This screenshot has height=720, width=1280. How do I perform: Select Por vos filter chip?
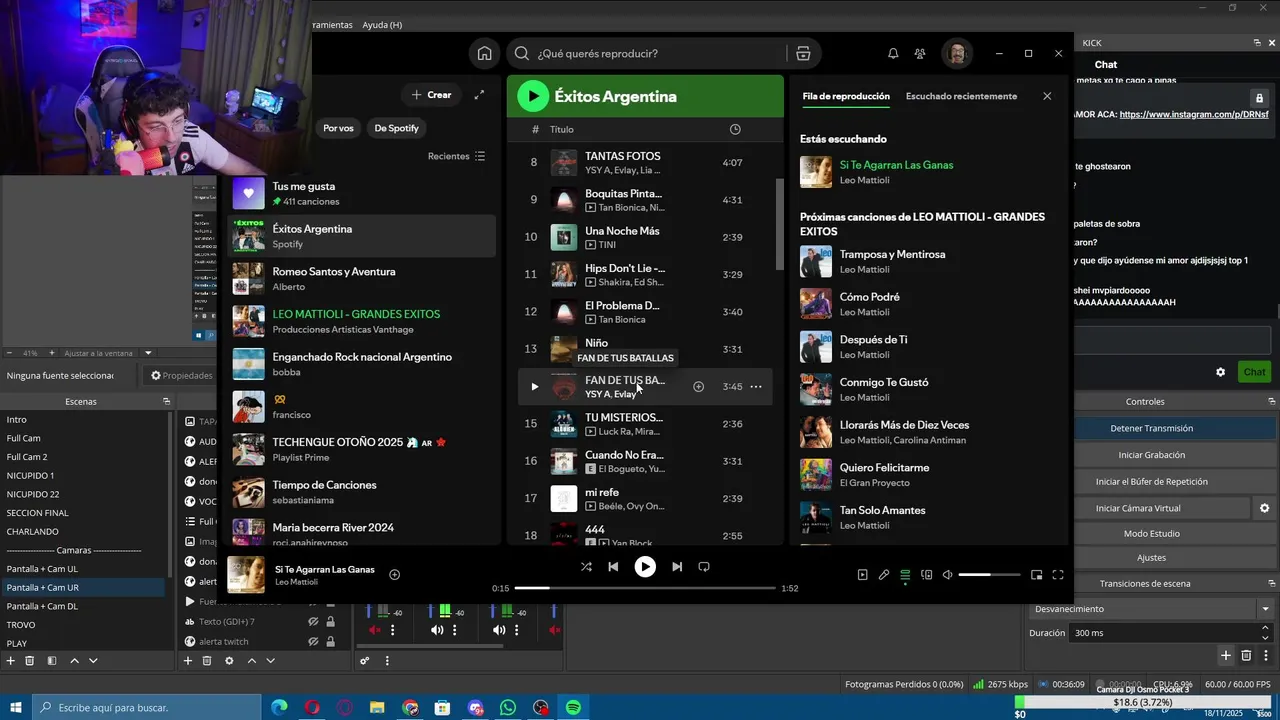[x=338, y=128]
